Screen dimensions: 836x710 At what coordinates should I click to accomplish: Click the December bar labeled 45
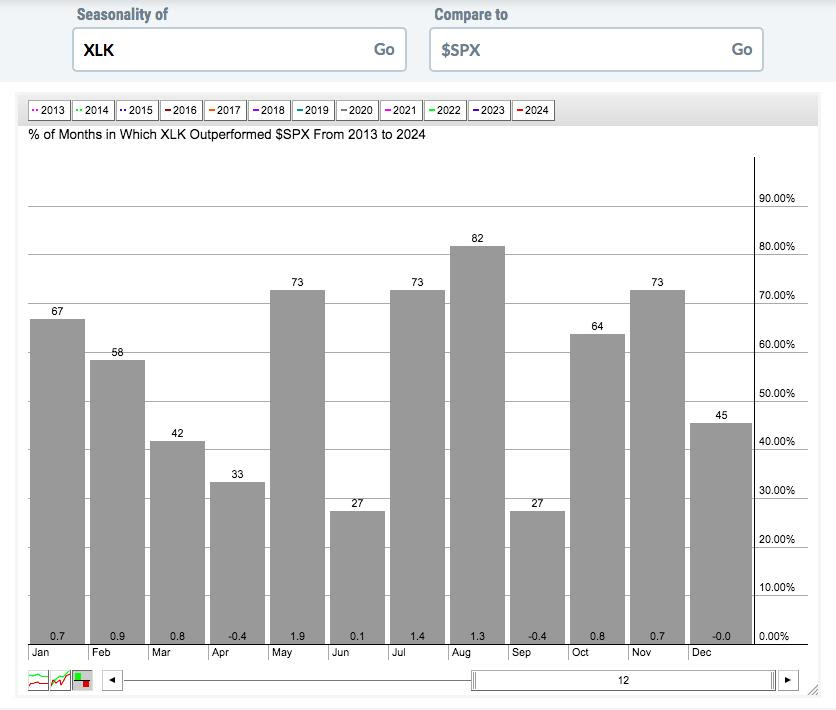point(721,534)
